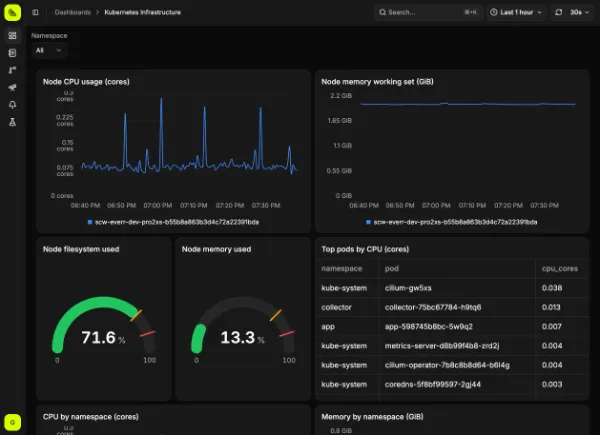Open the rocket sidebar icon
This screenshot has width=600, height=435.
point(12,87)
